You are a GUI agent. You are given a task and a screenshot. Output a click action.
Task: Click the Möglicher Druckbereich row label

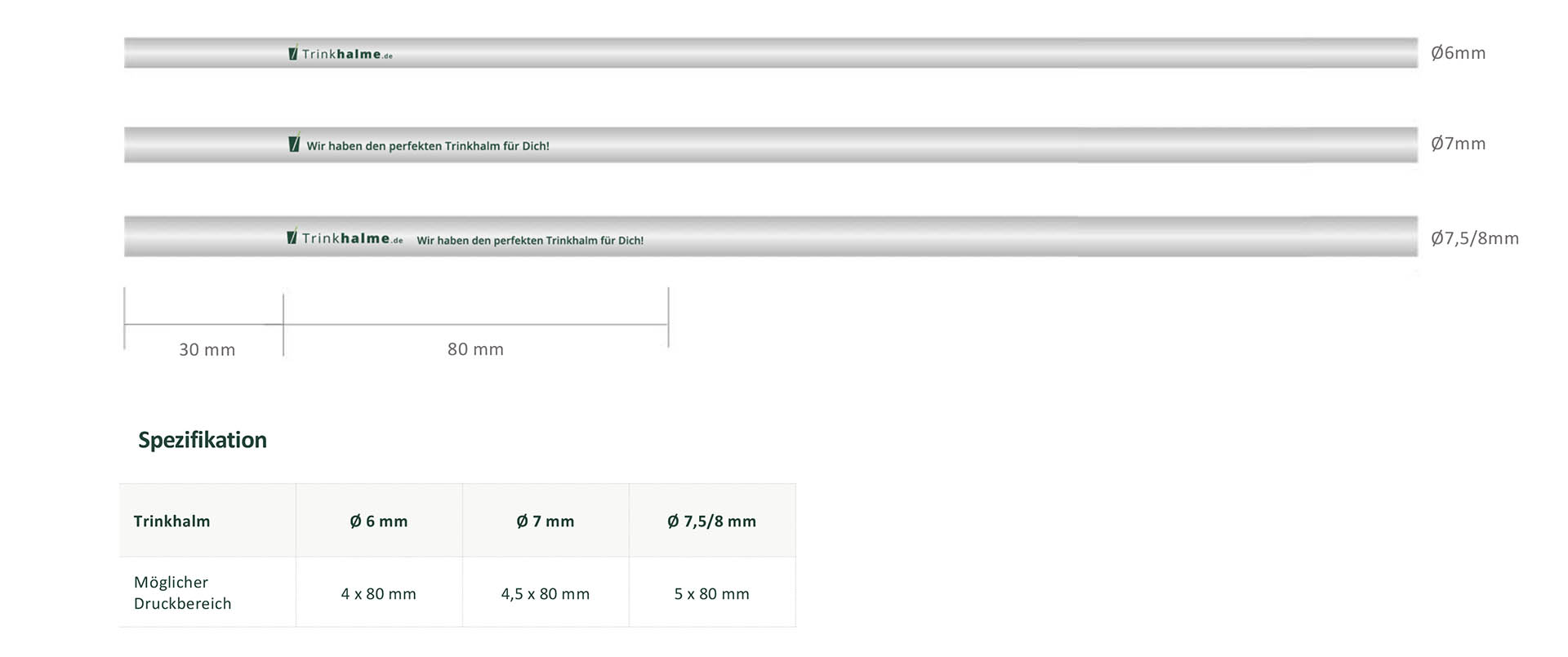click(183, 593)
